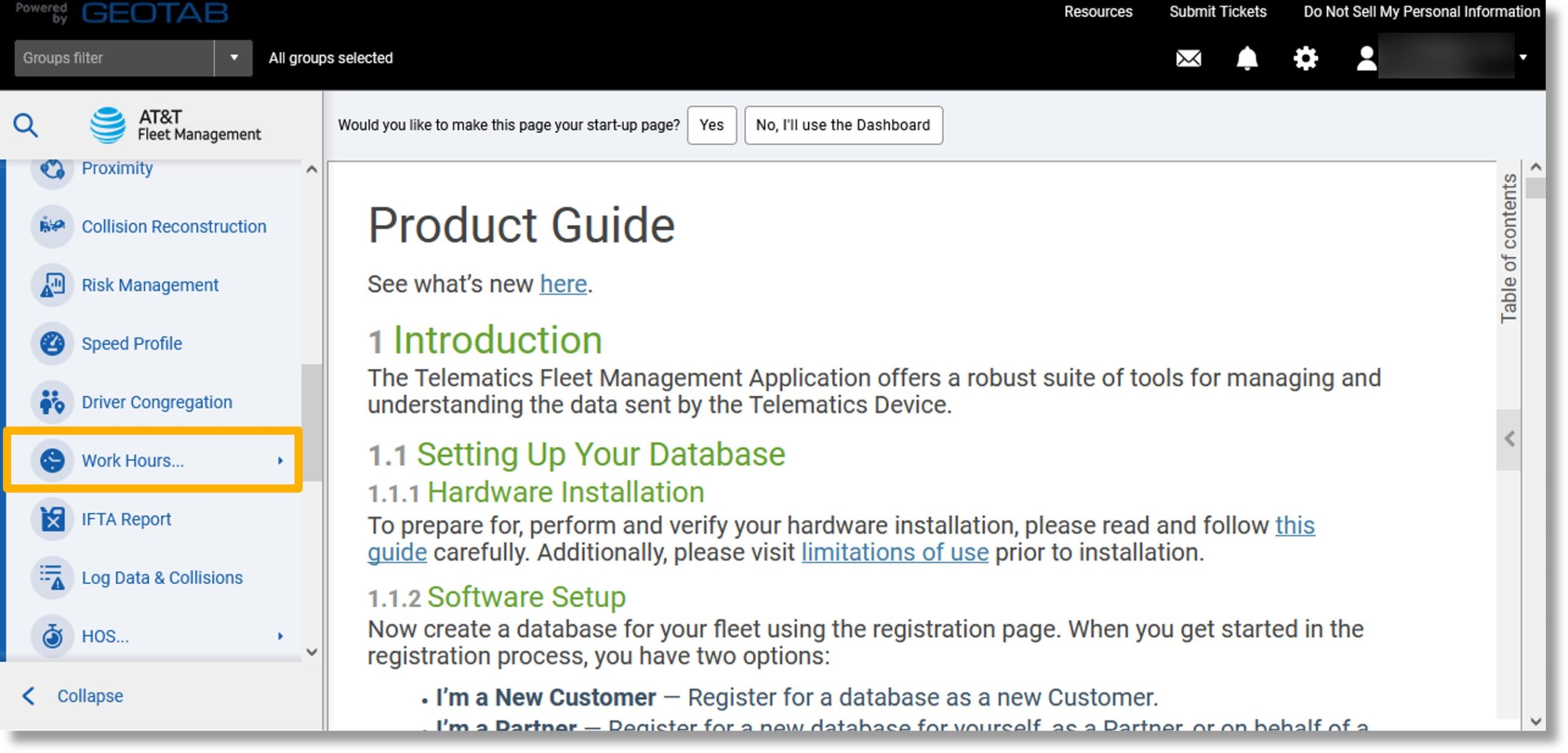Expand the HOS submenu arrow
Screen dimensions: 1568x753
[280, 637]
